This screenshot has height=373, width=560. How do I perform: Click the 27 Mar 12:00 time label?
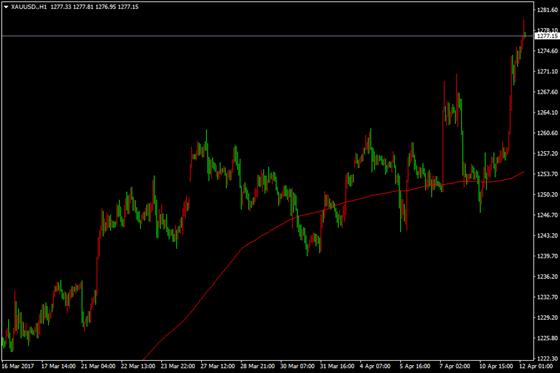(x=218, y=366)
